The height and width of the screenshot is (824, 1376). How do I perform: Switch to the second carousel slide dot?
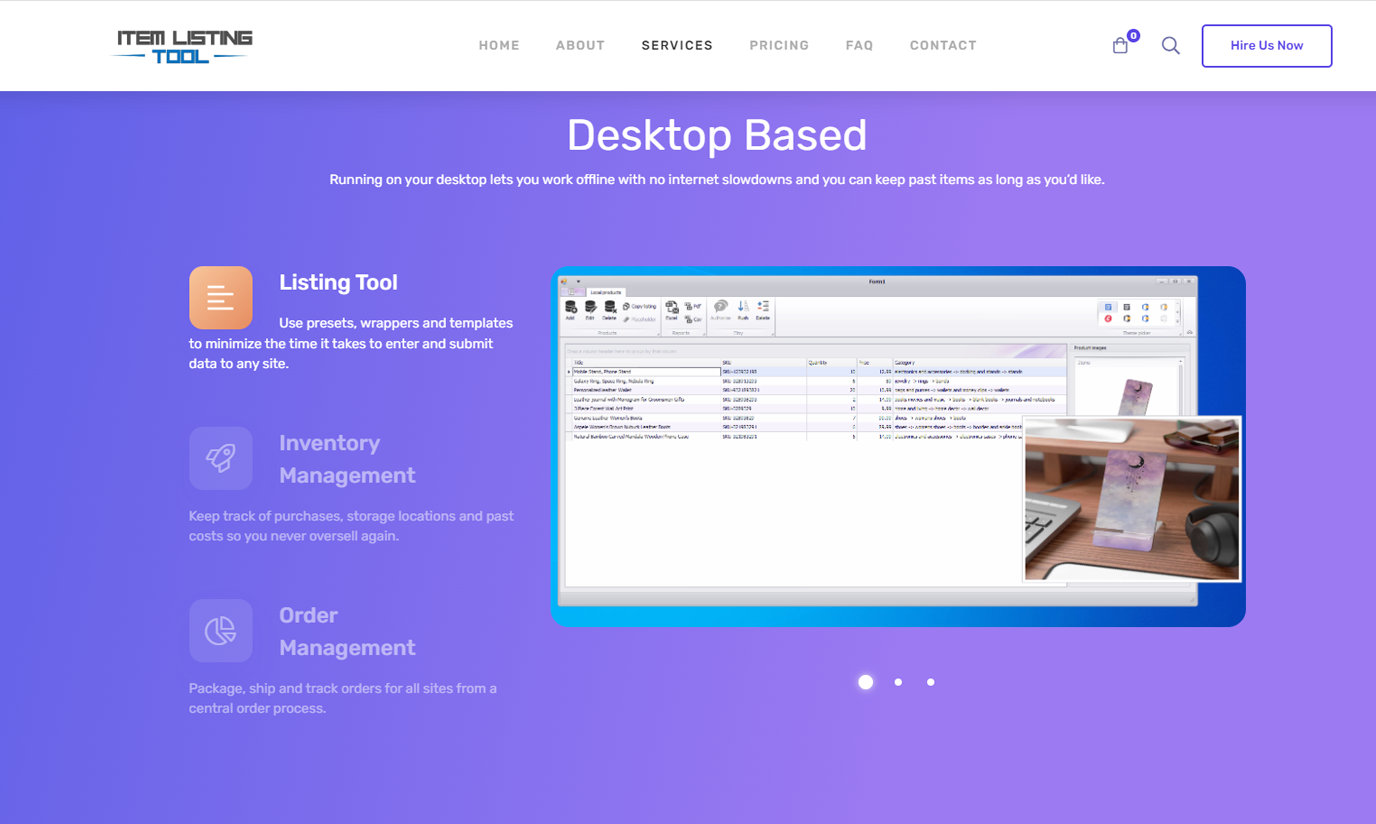coord(898,682)
